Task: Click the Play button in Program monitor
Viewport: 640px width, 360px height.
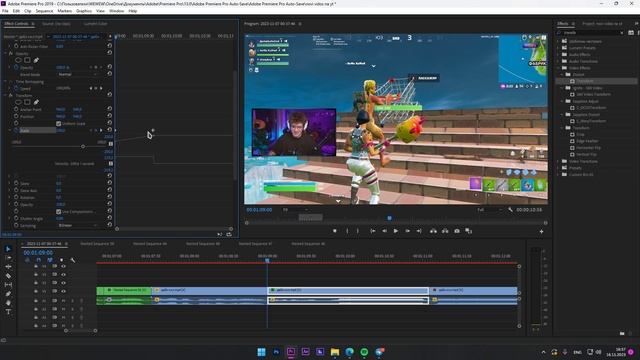Action: pos(396,231)
